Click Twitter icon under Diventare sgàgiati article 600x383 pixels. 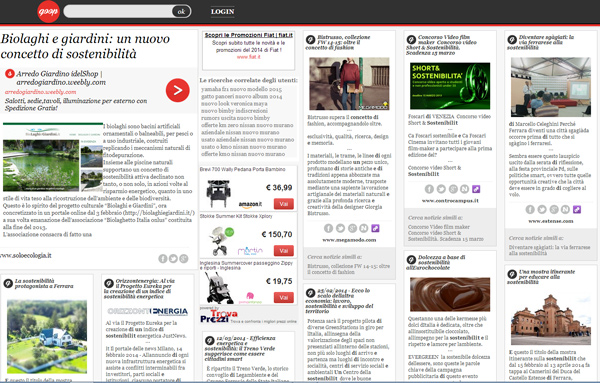point(542,209)
